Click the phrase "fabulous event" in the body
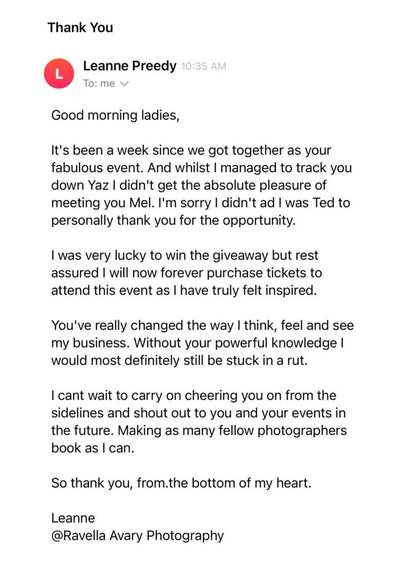The width and height of the screenshot is (400, 567). pyautogui.click(x=97, y=168)
